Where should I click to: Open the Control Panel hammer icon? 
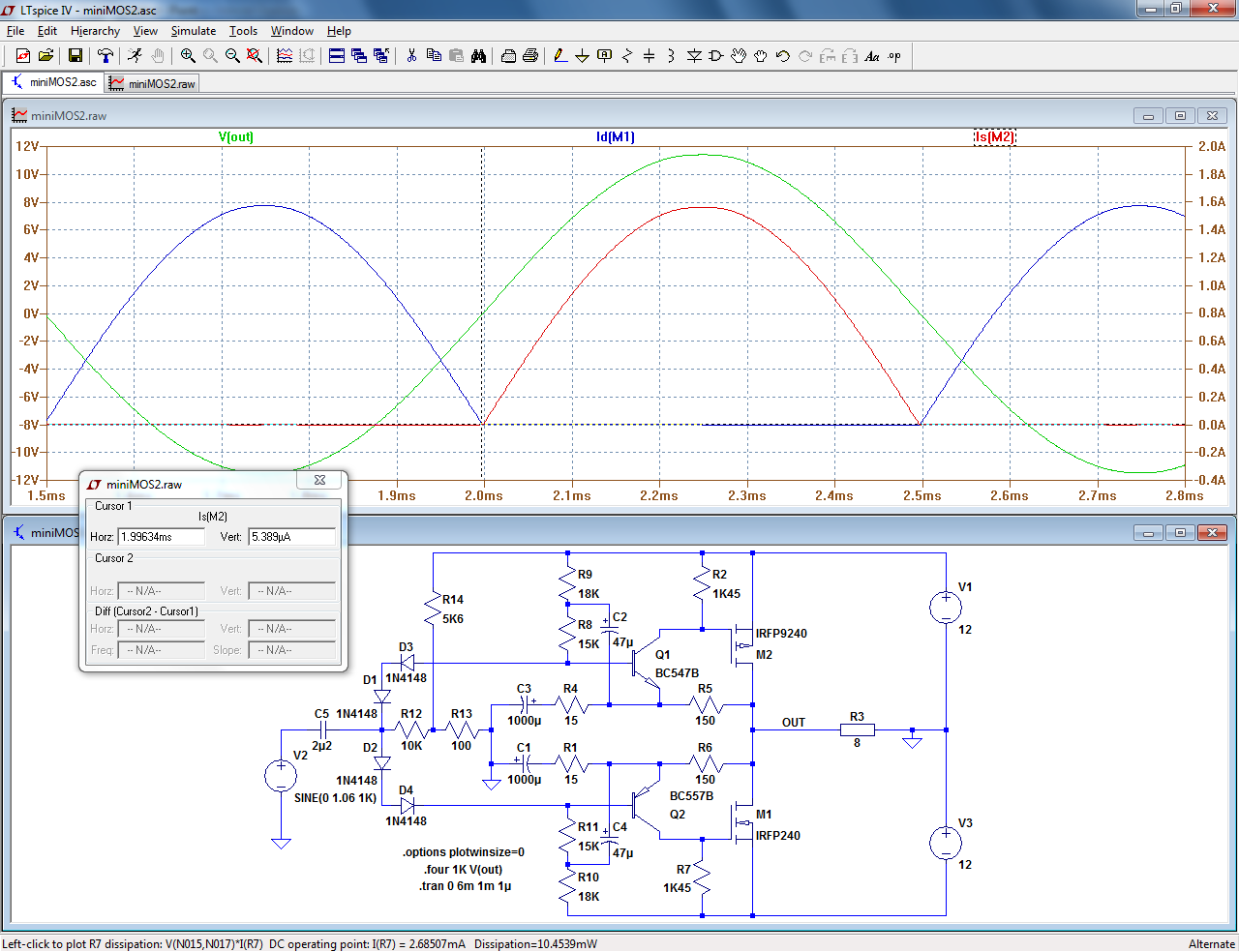[106, 56]
